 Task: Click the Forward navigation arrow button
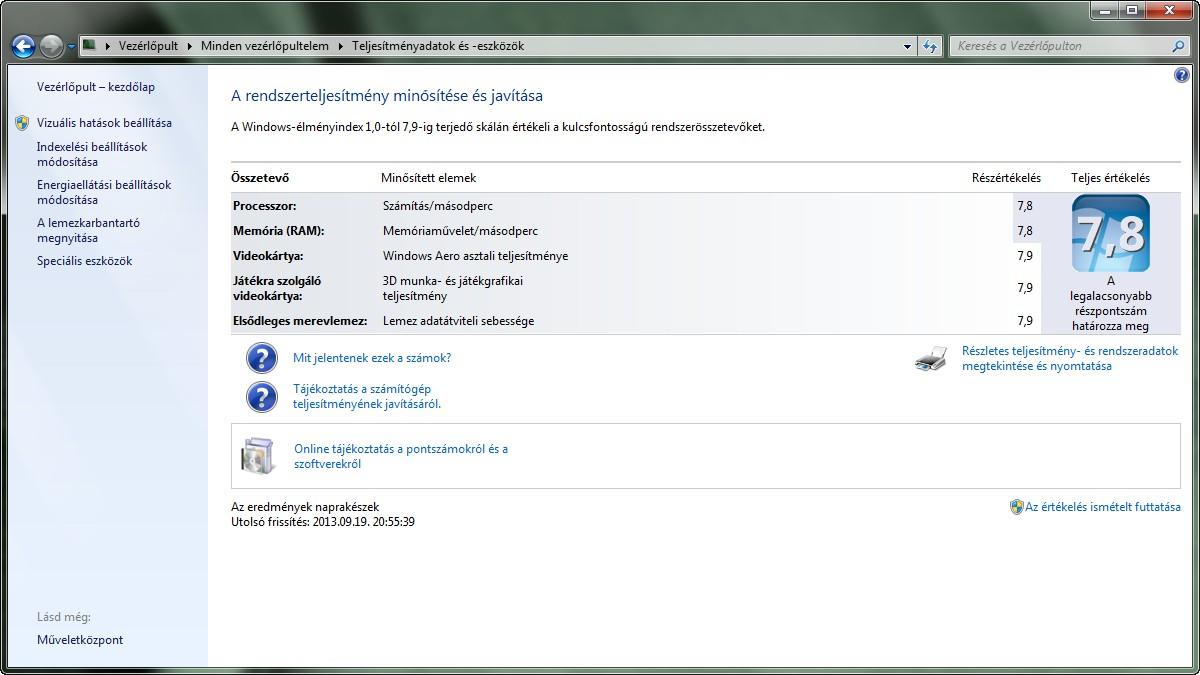[x=52, y=46]
